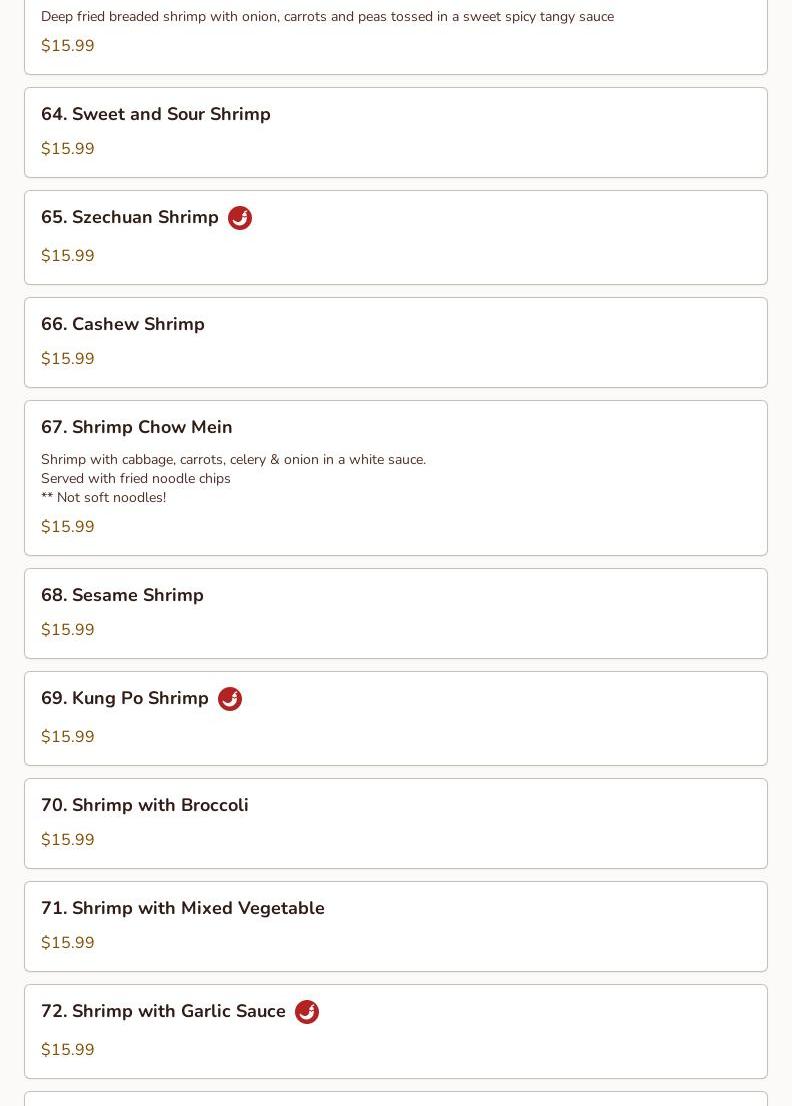The image size is (792, 1106).
Task: Open 72. Shrimp with Garlic Sauce title
Action: tap(164, 1011)
